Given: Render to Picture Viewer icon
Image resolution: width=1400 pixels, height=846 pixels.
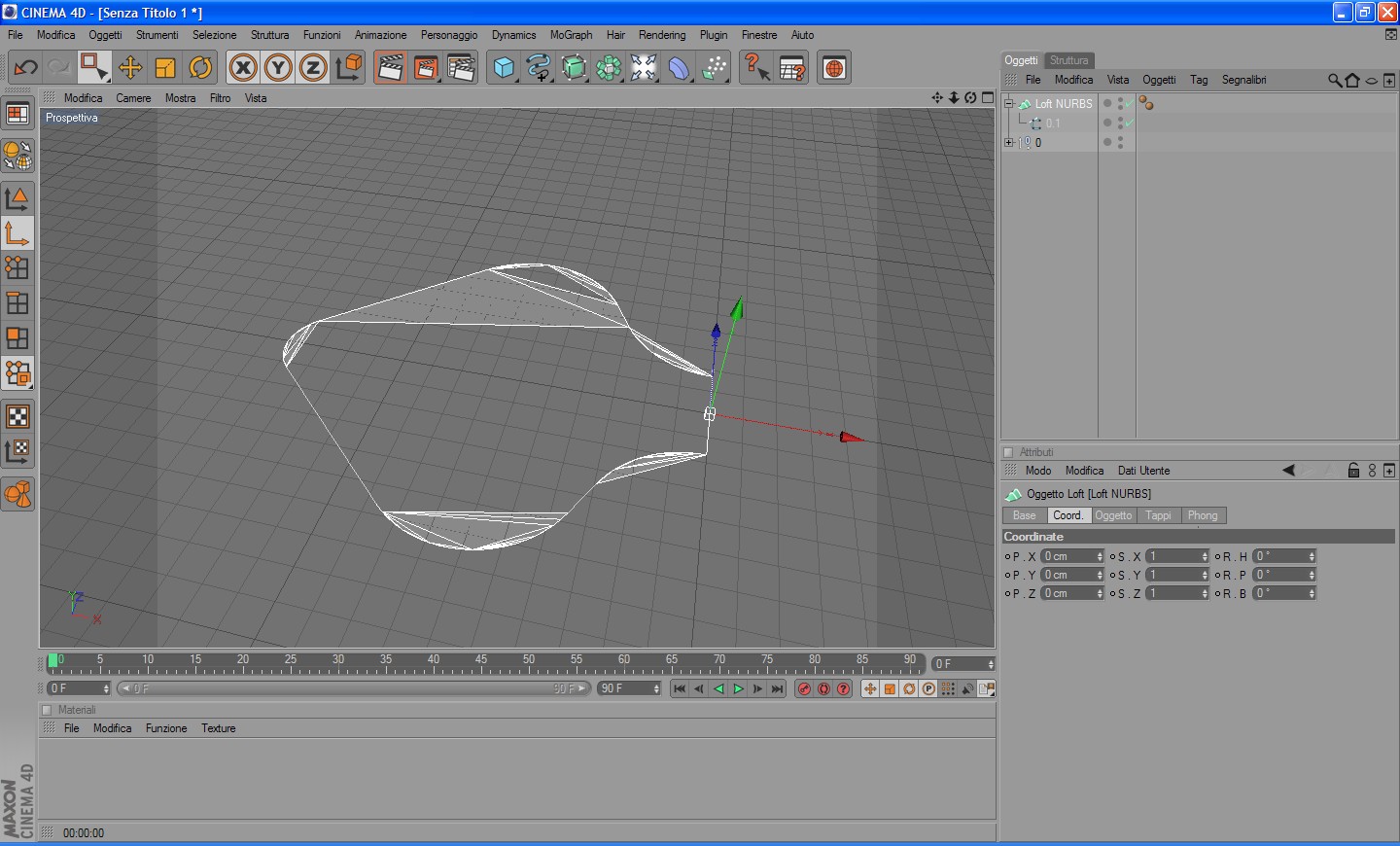Looking at the screenshot, I should point(426,68).
